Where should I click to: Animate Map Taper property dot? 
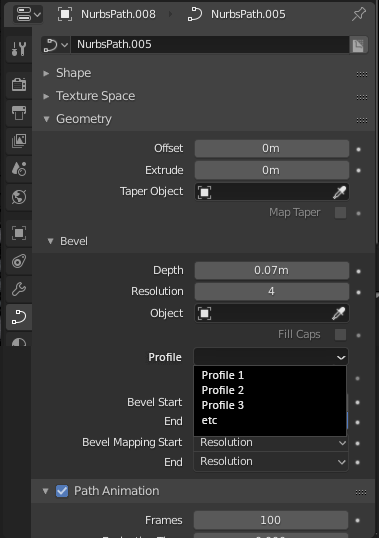click(x=358, y=213)
